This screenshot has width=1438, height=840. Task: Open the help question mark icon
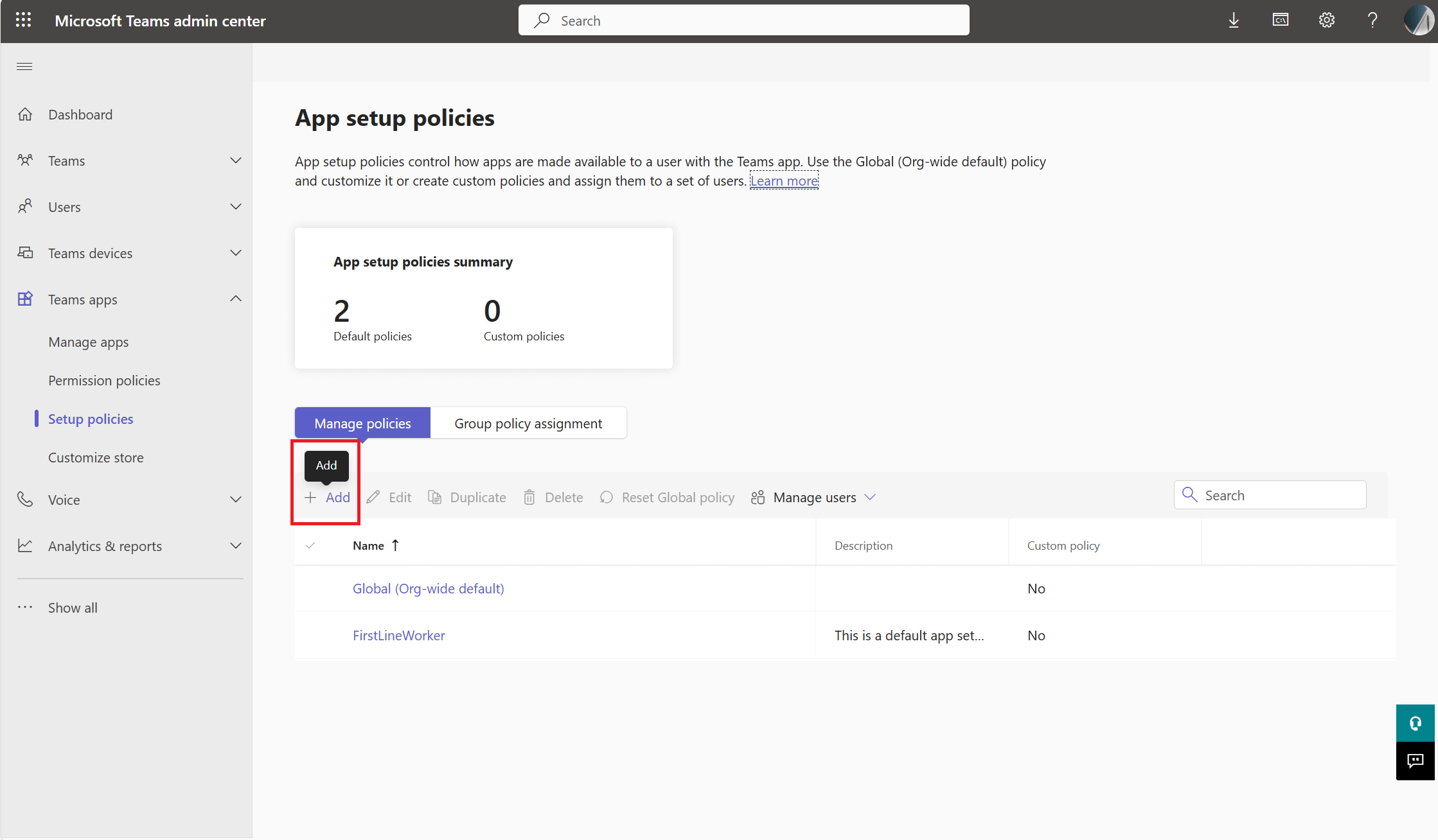[x=1372, y=21]
